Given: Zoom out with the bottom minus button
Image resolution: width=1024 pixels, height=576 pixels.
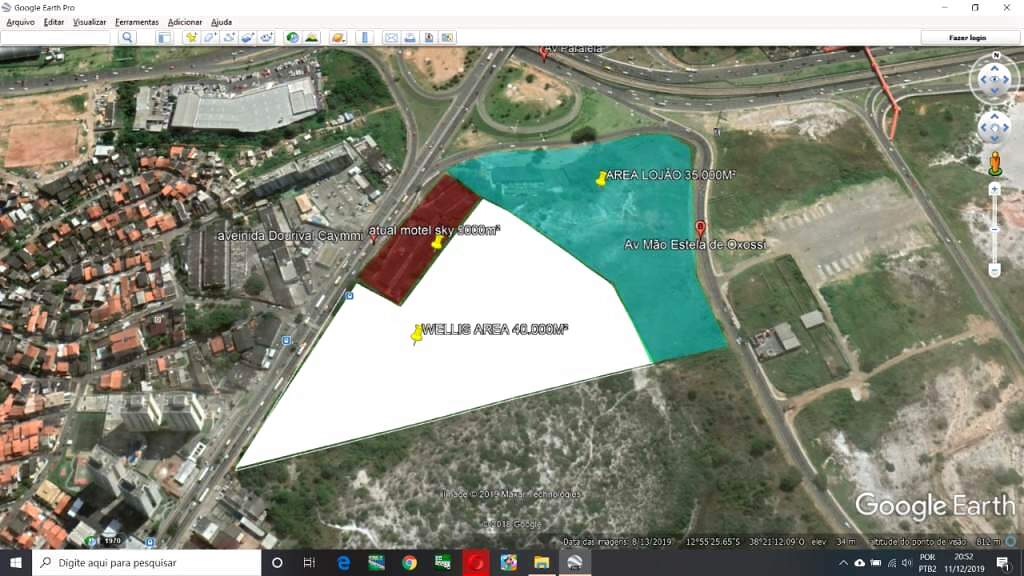Looking at the screenshot, I should 995,270.
